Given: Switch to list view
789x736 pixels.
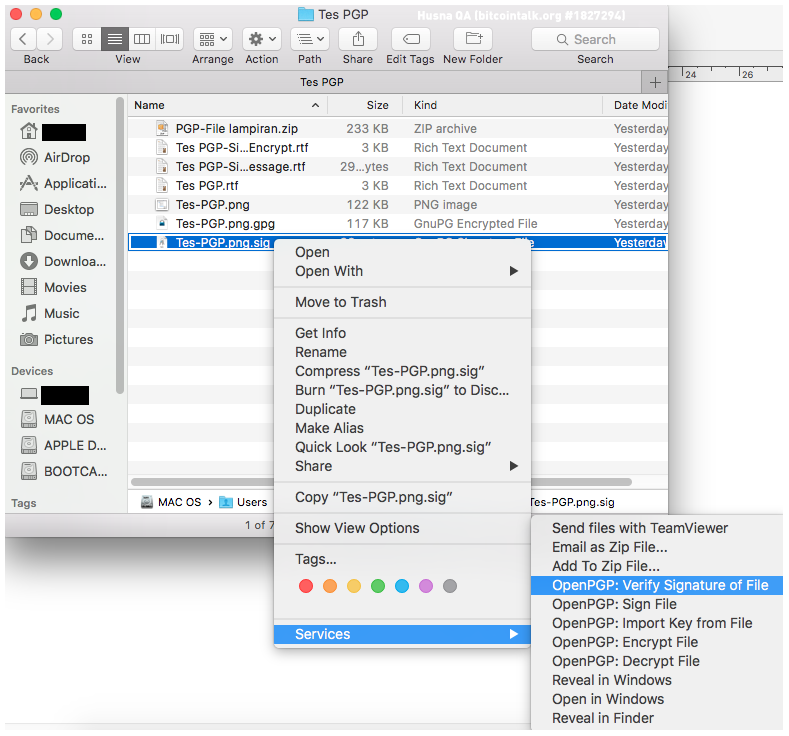Looking at the screenshot, I should coord(115,39).
